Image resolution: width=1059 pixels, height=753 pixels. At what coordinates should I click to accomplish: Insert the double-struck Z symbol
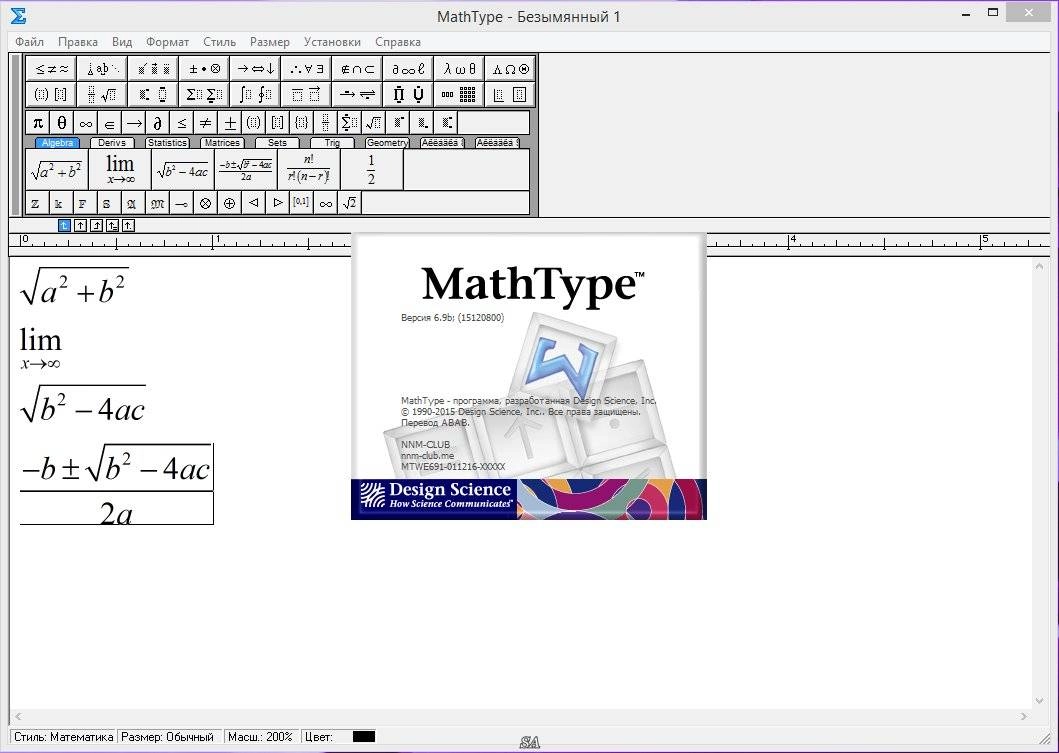tap(35, 203)
